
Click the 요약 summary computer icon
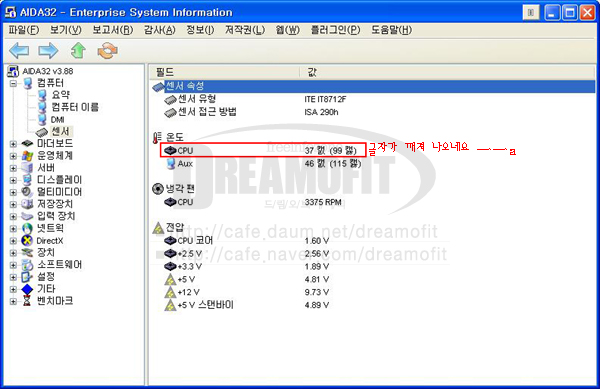42,95
